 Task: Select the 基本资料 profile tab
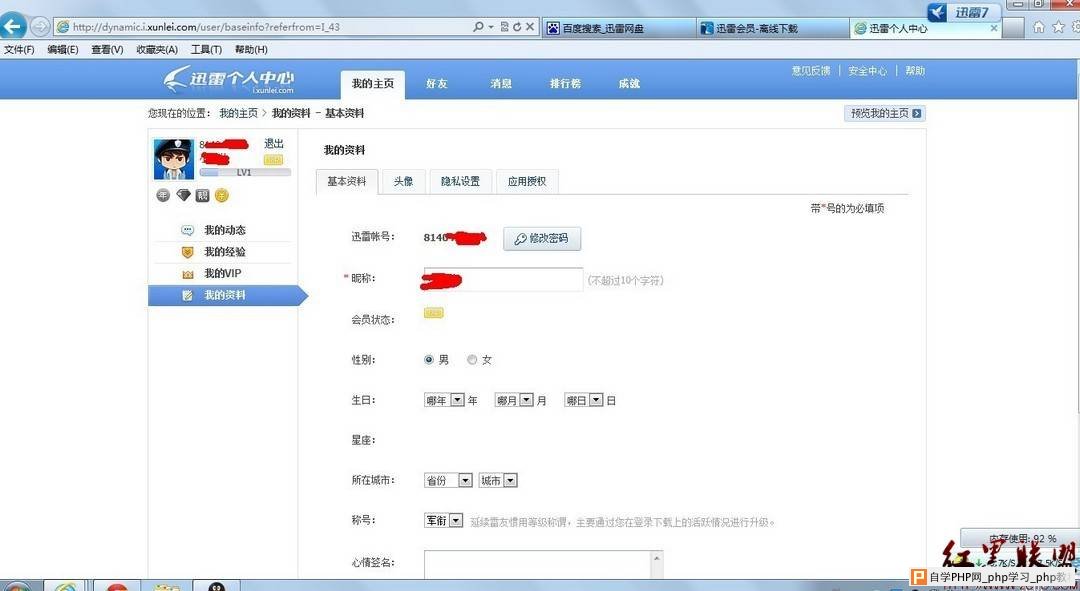pos(346,182)
